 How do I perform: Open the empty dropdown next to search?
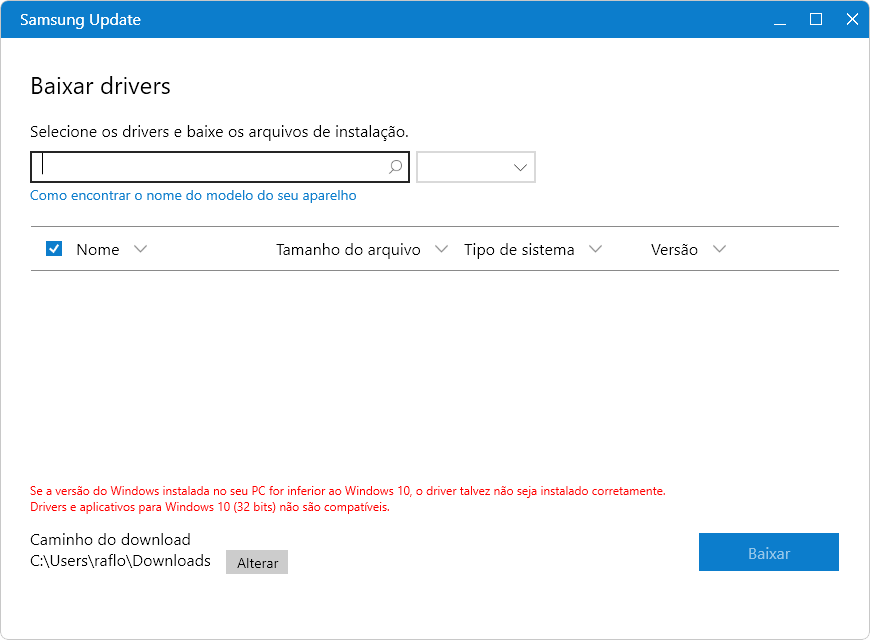tap(476, 167)
